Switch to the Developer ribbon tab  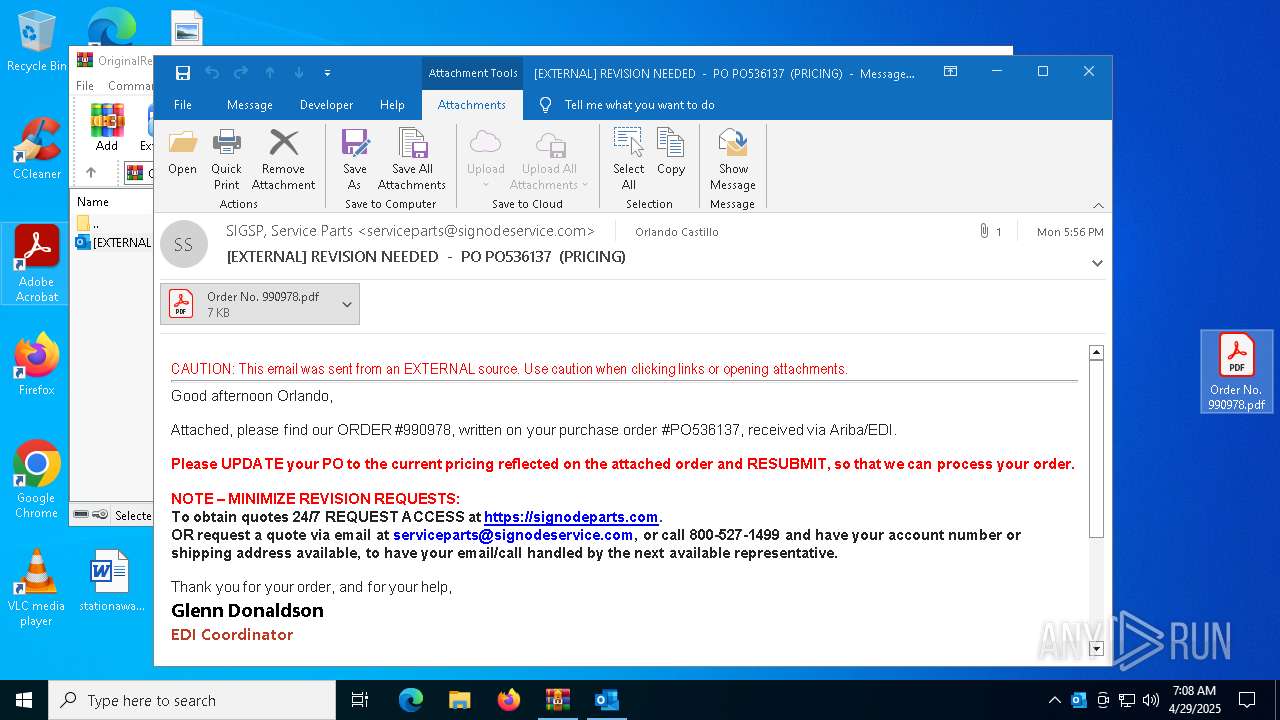click(326, 105)
